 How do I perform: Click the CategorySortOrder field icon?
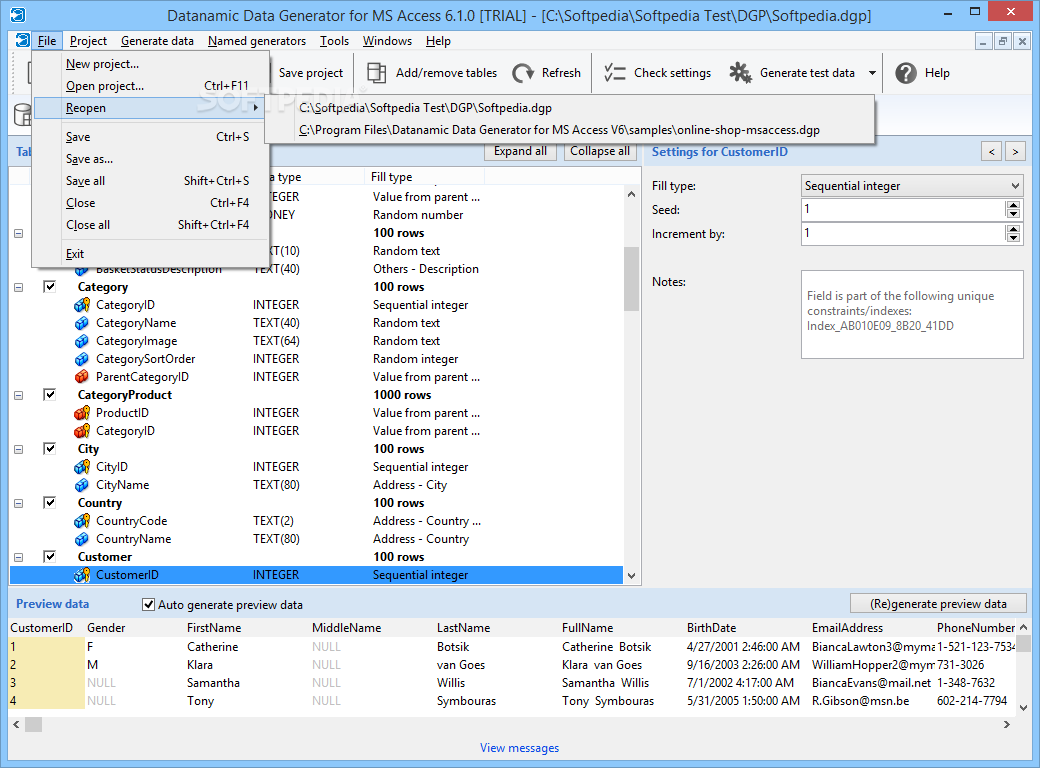[x=82, y=359]
